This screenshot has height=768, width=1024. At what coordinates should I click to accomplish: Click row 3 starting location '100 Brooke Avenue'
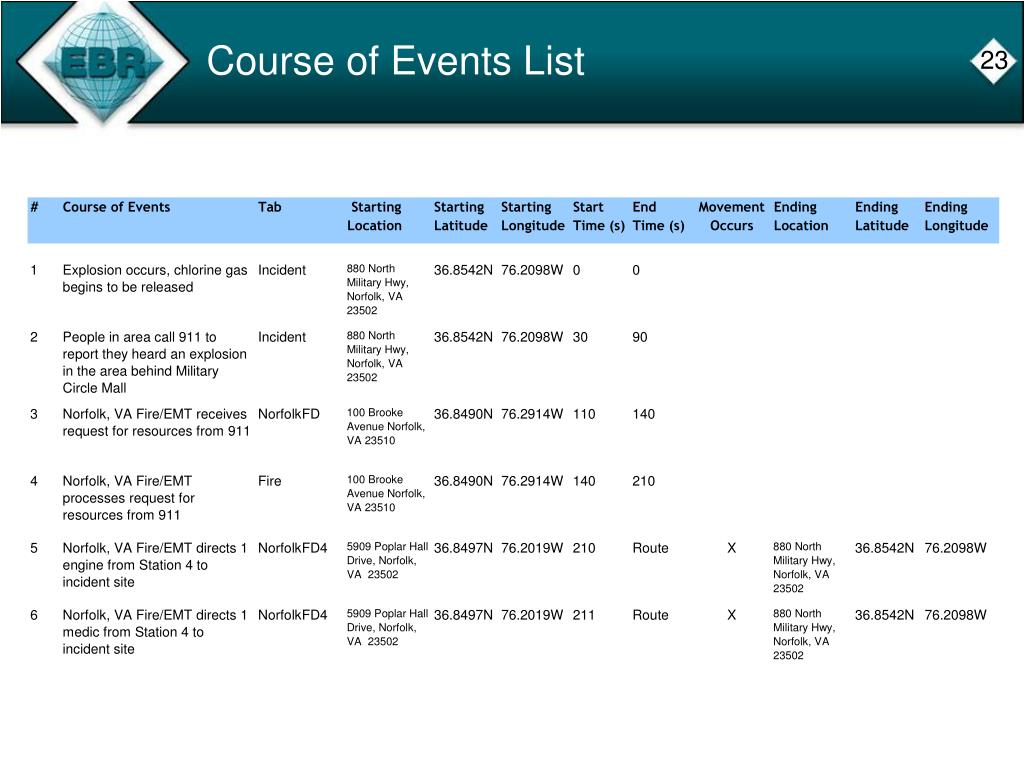386,426
